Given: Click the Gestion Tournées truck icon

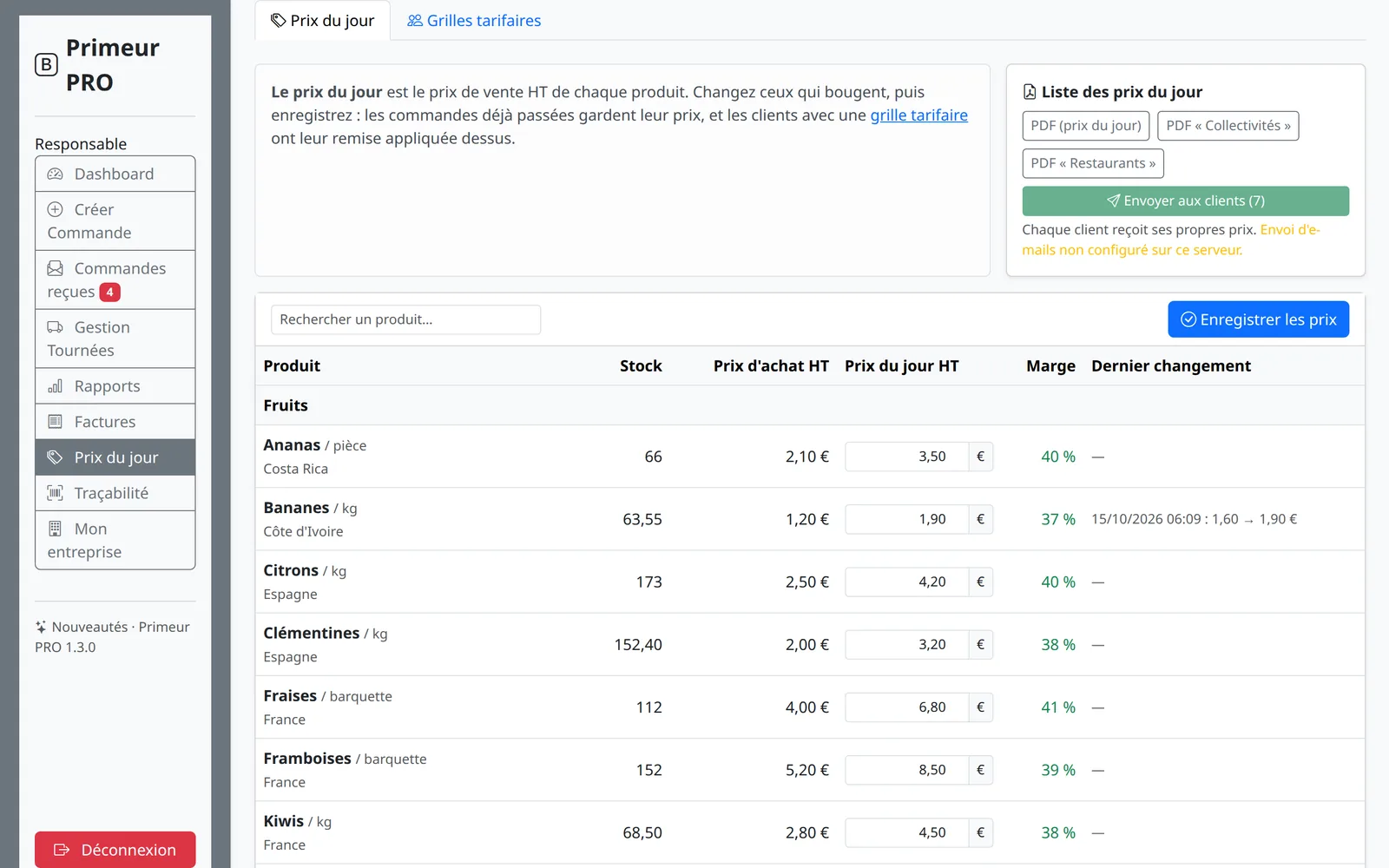Looking at the screenshot, I should (55, 327).
